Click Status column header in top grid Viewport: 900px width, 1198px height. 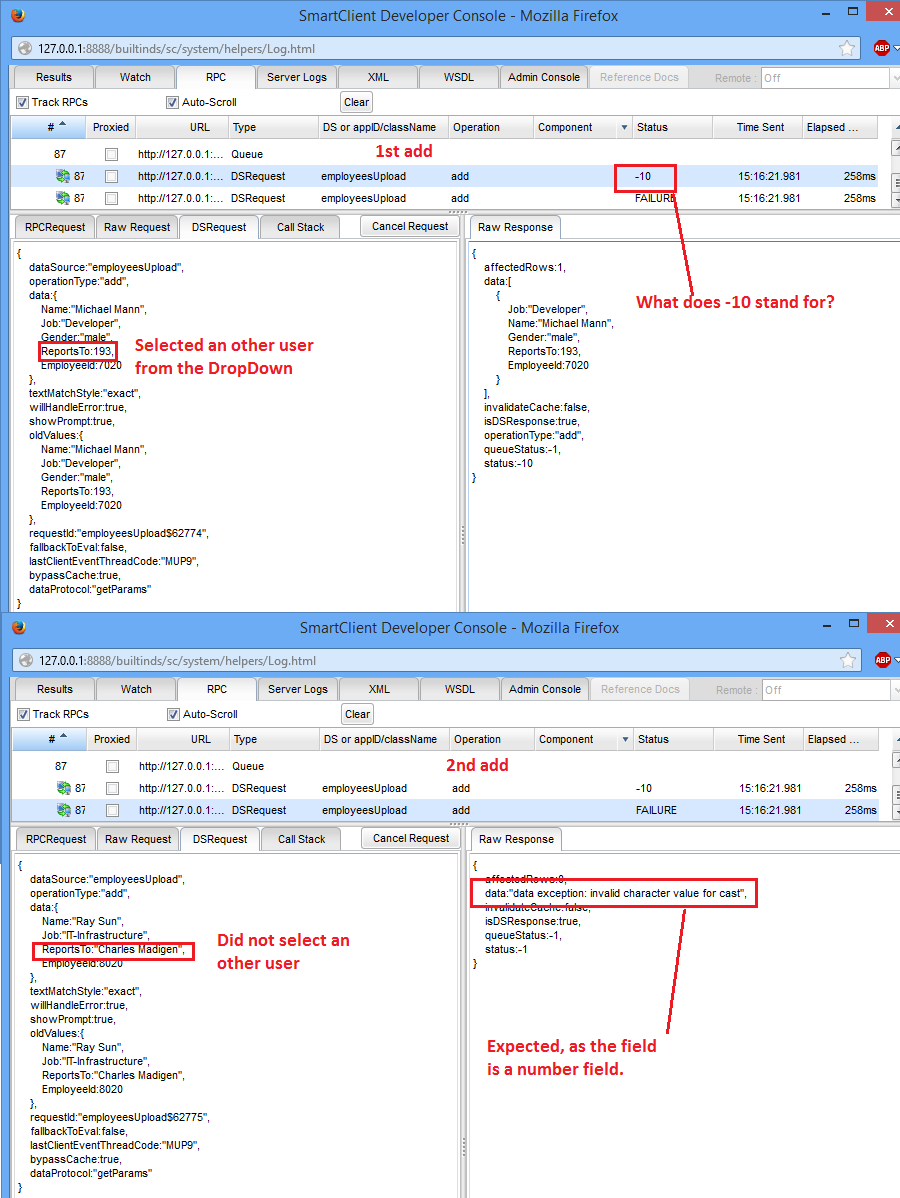(672, 128)
